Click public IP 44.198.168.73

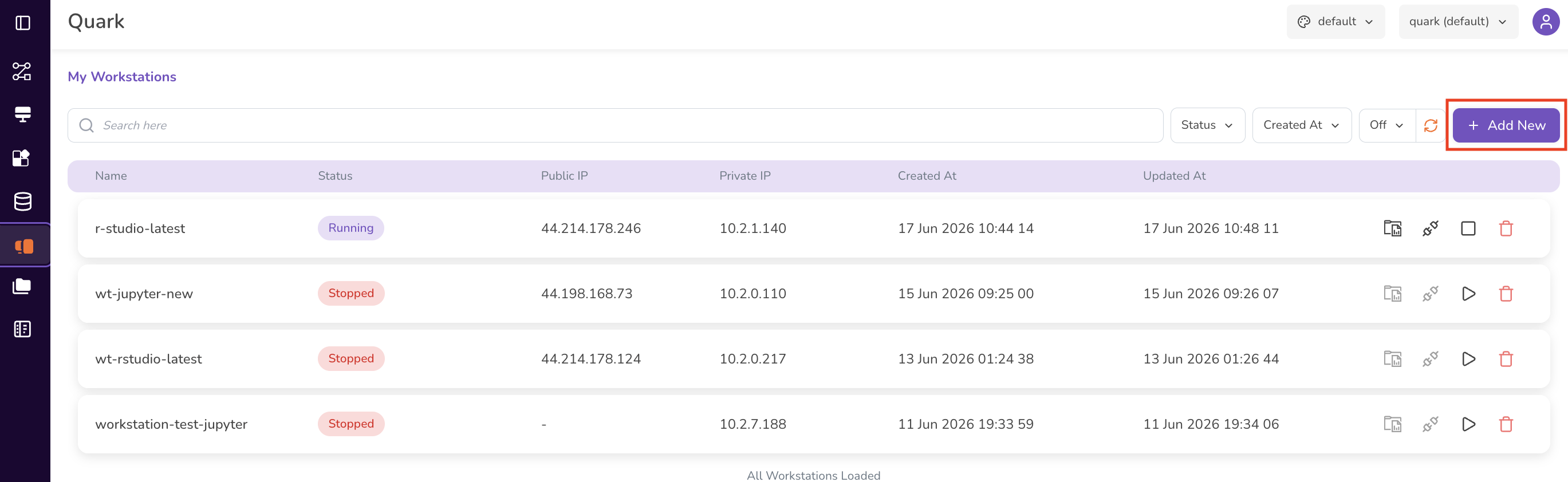coord(586,293)
